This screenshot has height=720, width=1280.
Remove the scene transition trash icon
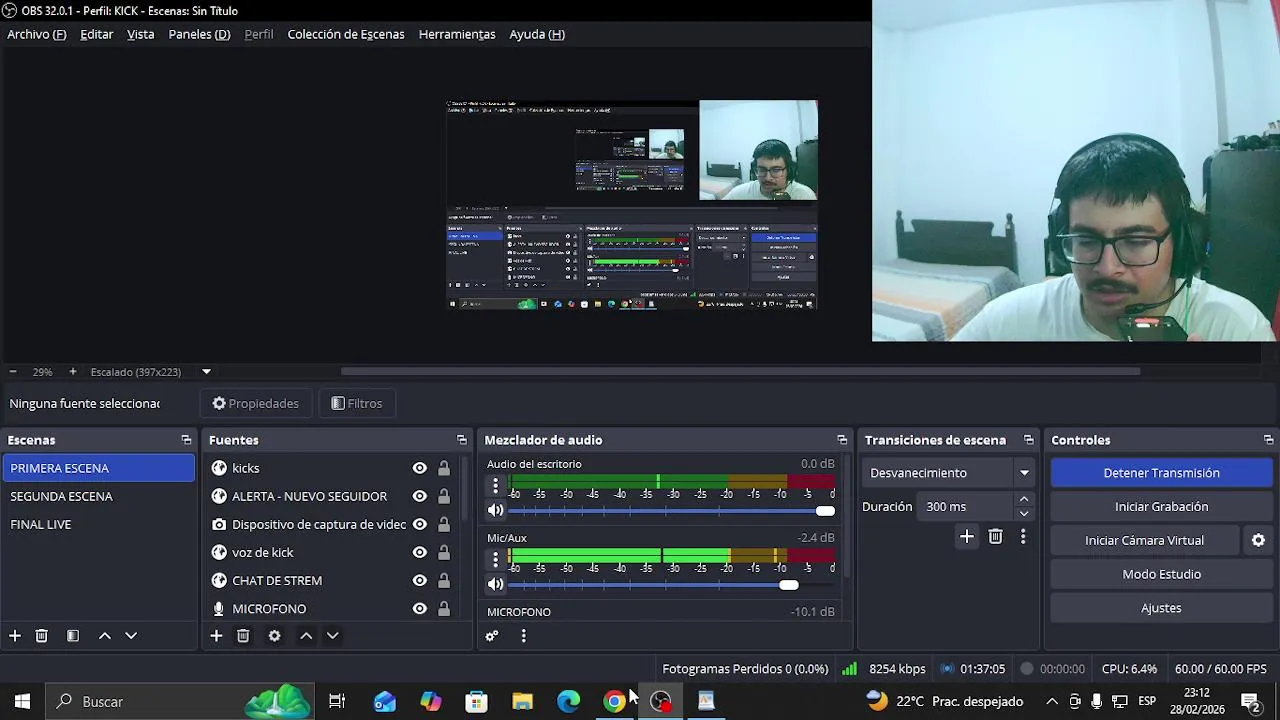pos(995,537)
